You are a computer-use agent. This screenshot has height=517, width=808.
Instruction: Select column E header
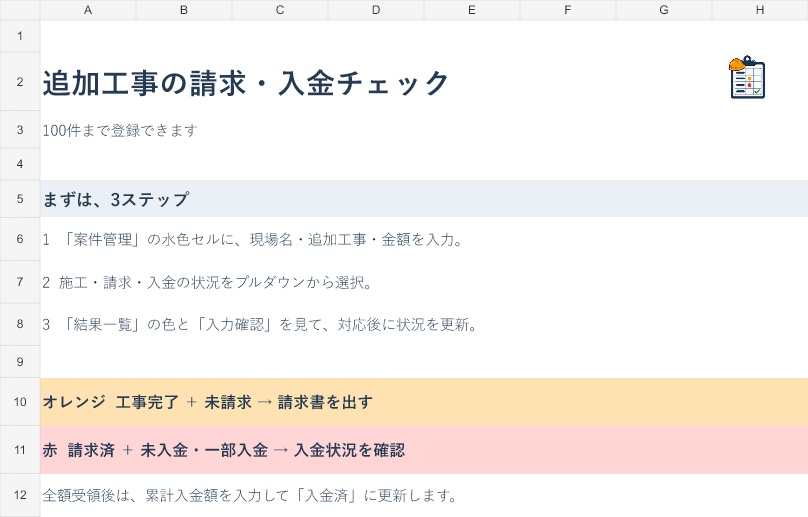[x=472, y=10]
